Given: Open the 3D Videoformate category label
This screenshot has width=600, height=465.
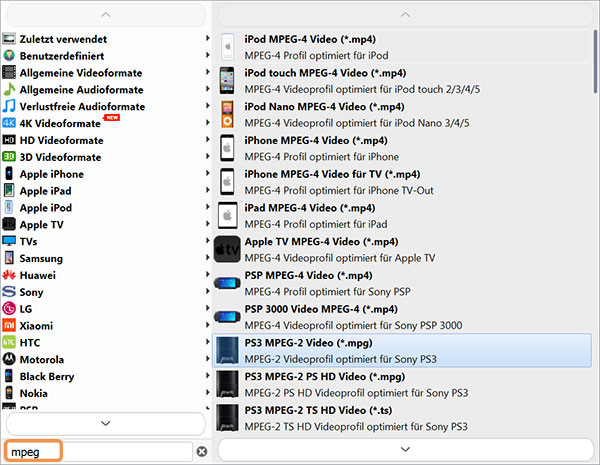Looking at the screenshot, I should (x=60, y=157).
